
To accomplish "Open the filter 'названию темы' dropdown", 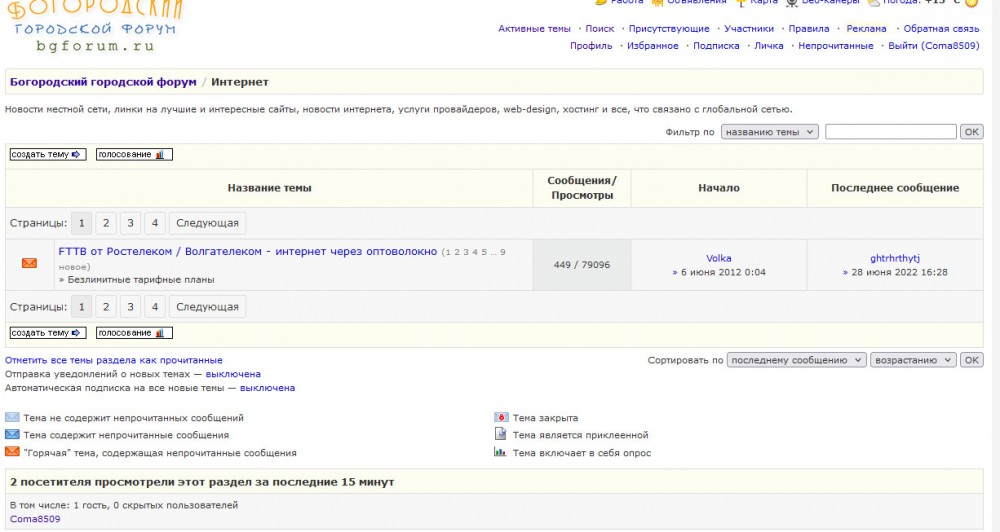I will coord(769,132).
